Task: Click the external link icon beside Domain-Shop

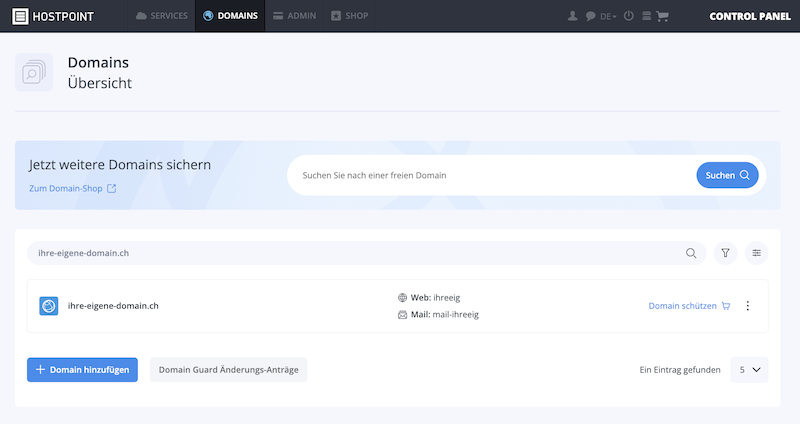Action: pyautogui.click(x=111, y=188)
